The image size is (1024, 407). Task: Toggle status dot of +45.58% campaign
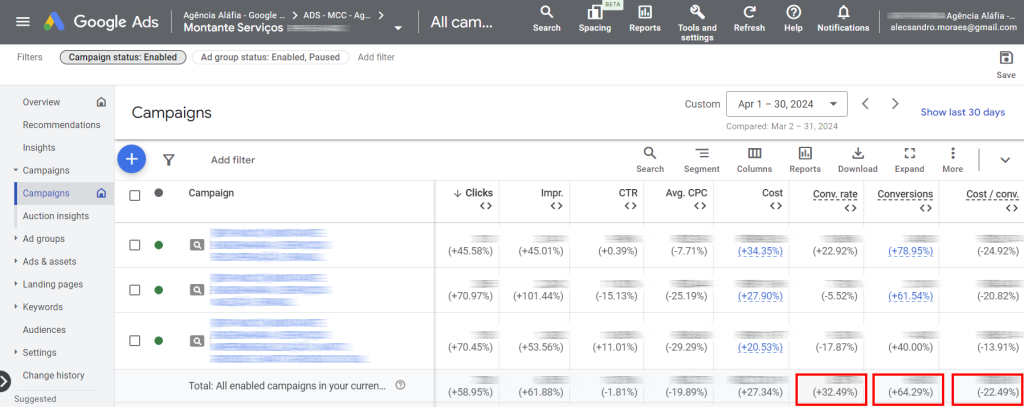[x=159, y=245]
